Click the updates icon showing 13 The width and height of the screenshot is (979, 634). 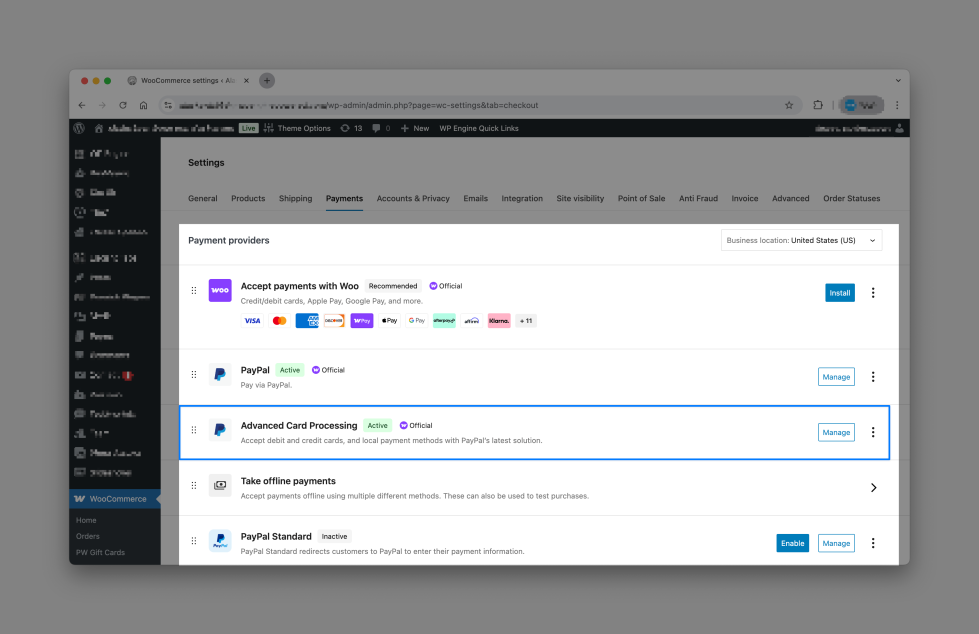pos(351,128)
